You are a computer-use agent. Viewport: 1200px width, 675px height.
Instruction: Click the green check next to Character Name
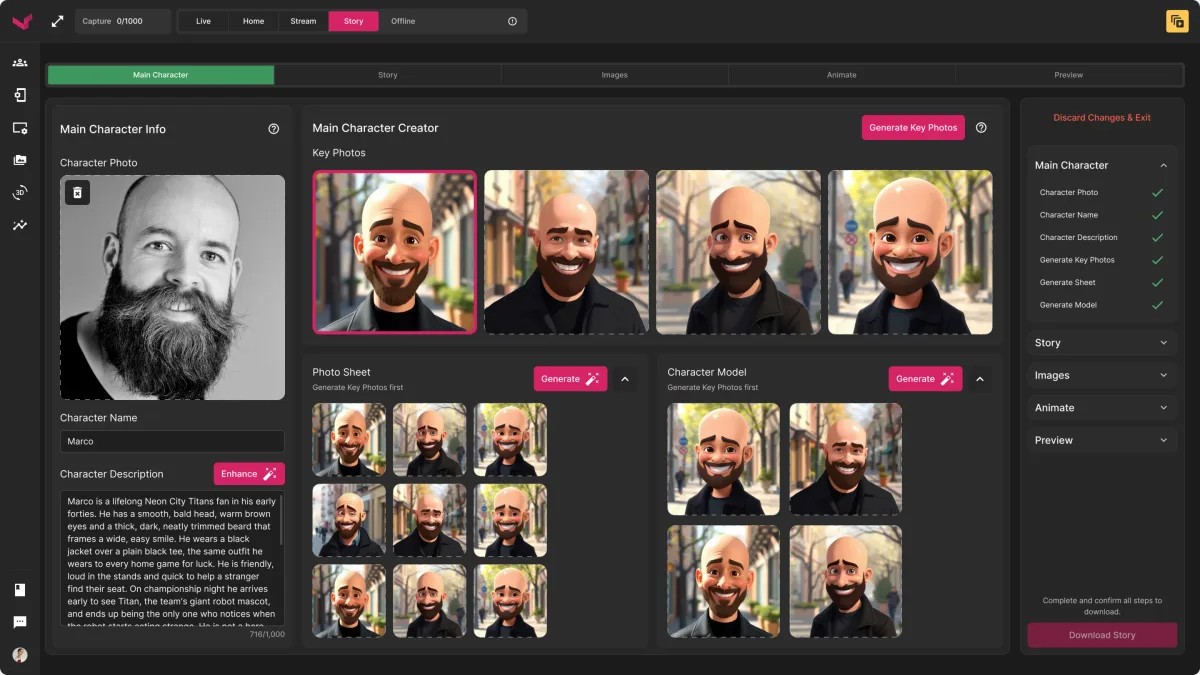click(1157, 215)
